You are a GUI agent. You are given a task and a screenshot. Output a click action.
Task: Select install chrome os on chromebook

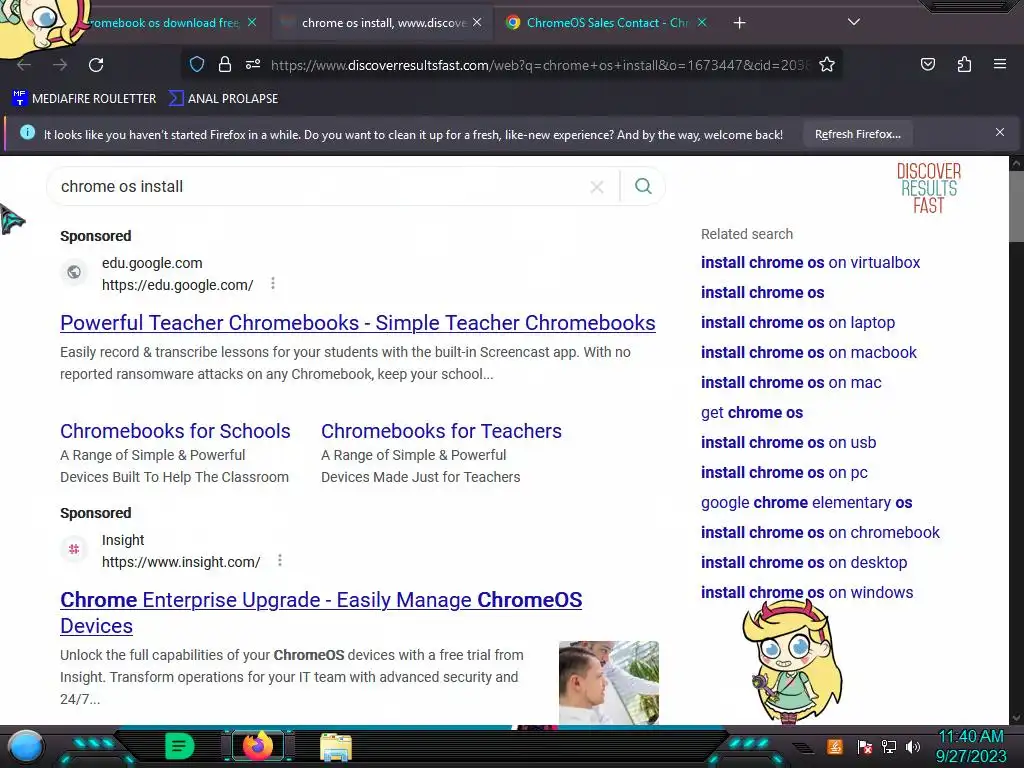pos(820,533)
